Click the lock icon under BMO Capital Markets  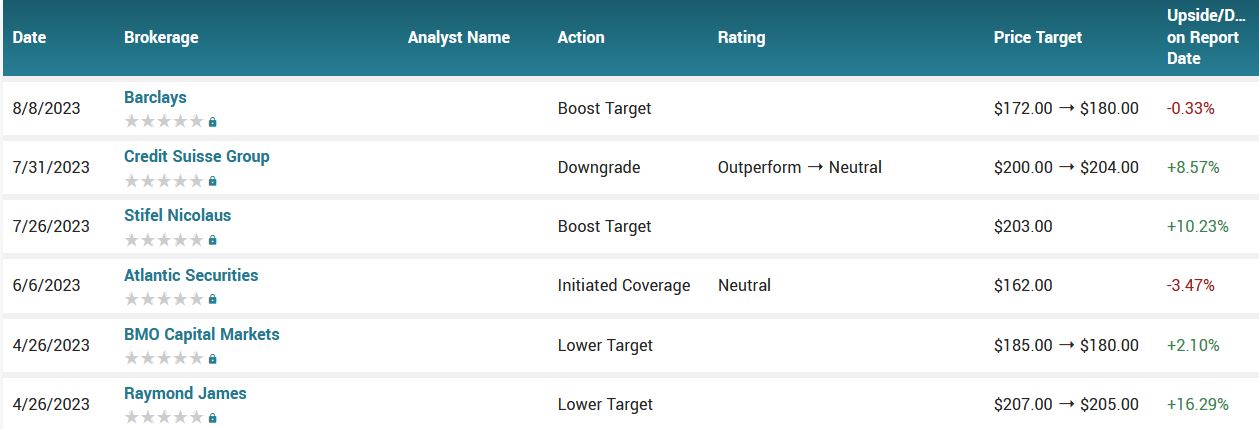pos(213,359)
